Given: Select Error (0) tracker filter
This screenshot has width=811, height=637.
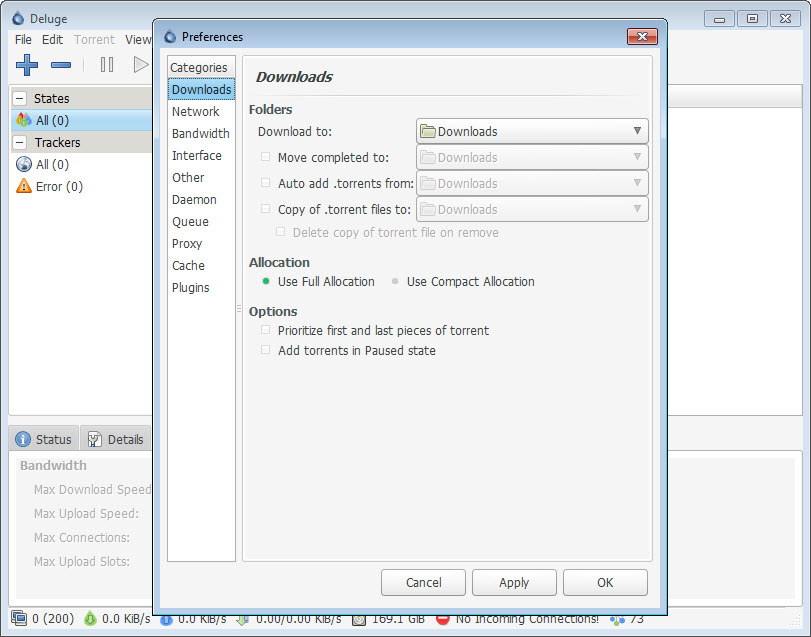Looking at the screenshot, I should [x=81, y=186].
